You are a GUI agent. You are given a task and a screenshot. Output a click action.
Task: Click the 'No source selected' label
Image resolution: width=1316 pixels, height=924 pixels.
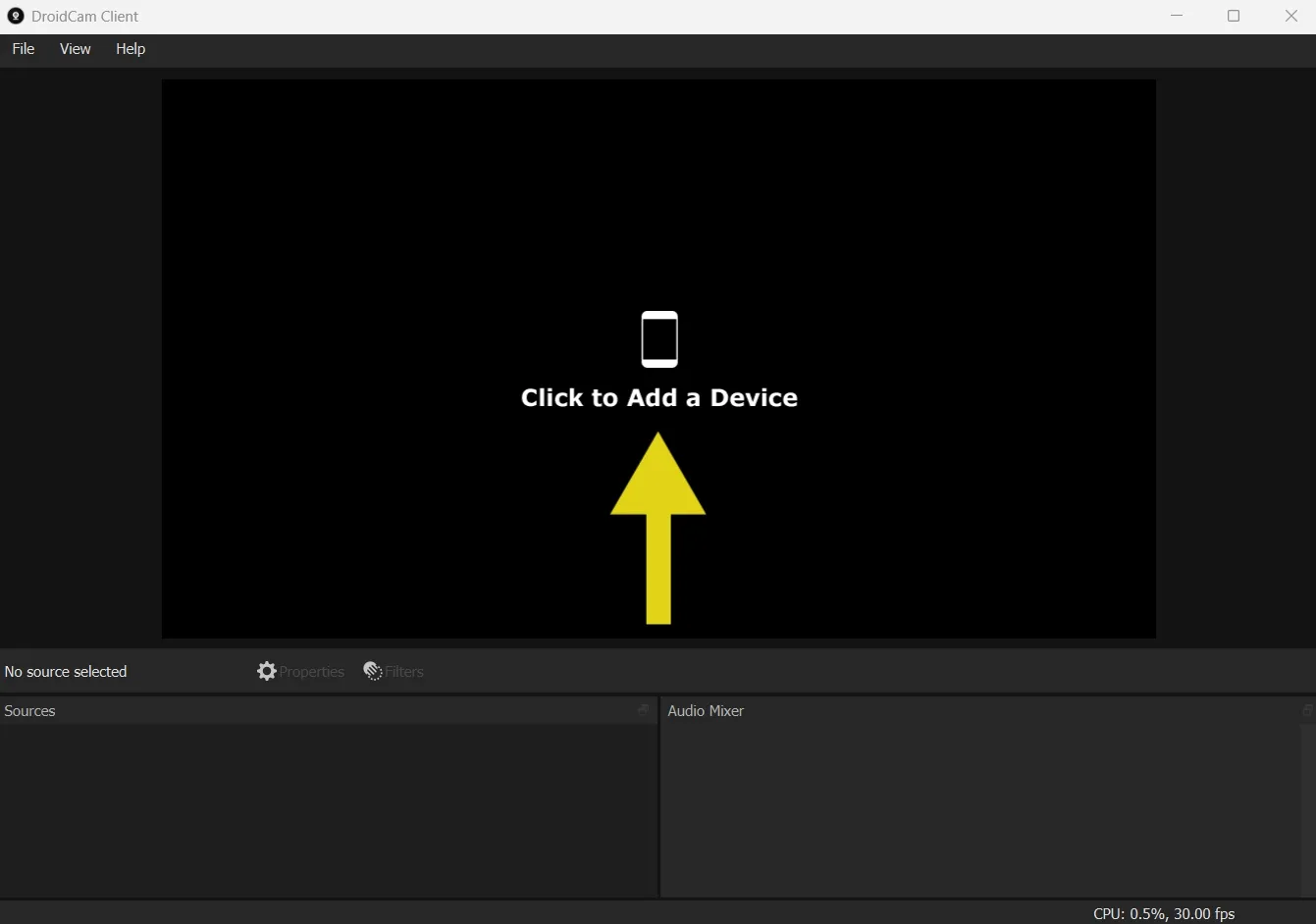pyautogui.click(x=66, y=672)
